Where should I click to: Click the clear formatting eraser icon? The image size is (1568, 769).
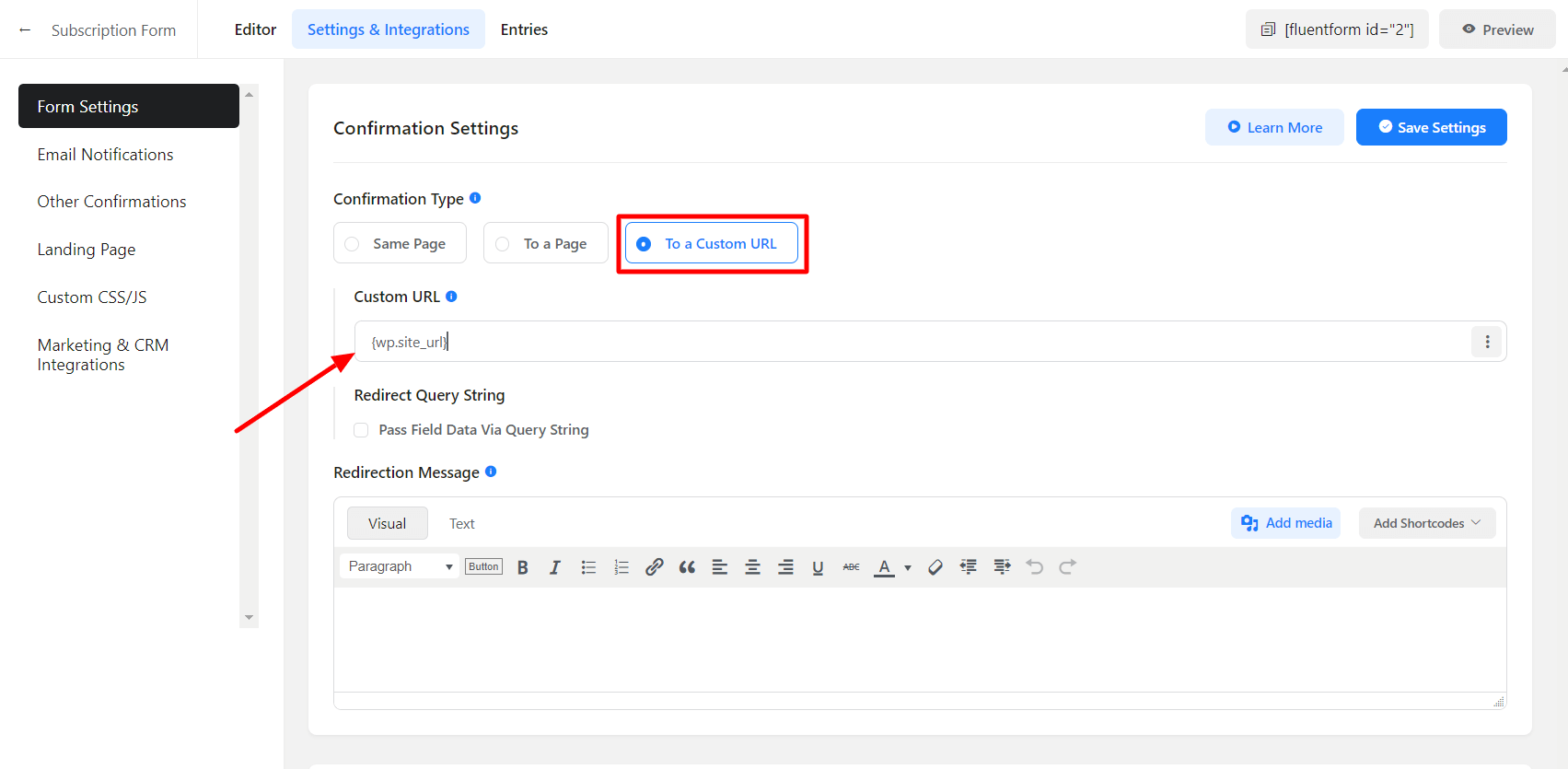click(935, 567)
